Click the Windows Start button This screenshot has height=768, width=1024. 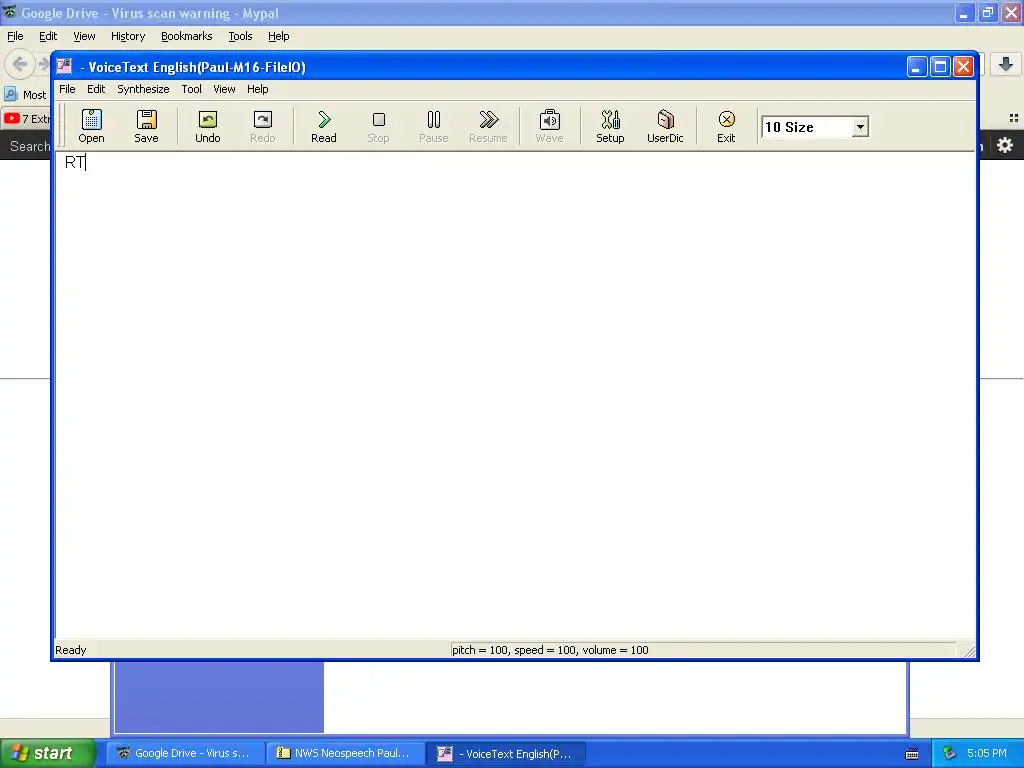[x=46, y=753]
